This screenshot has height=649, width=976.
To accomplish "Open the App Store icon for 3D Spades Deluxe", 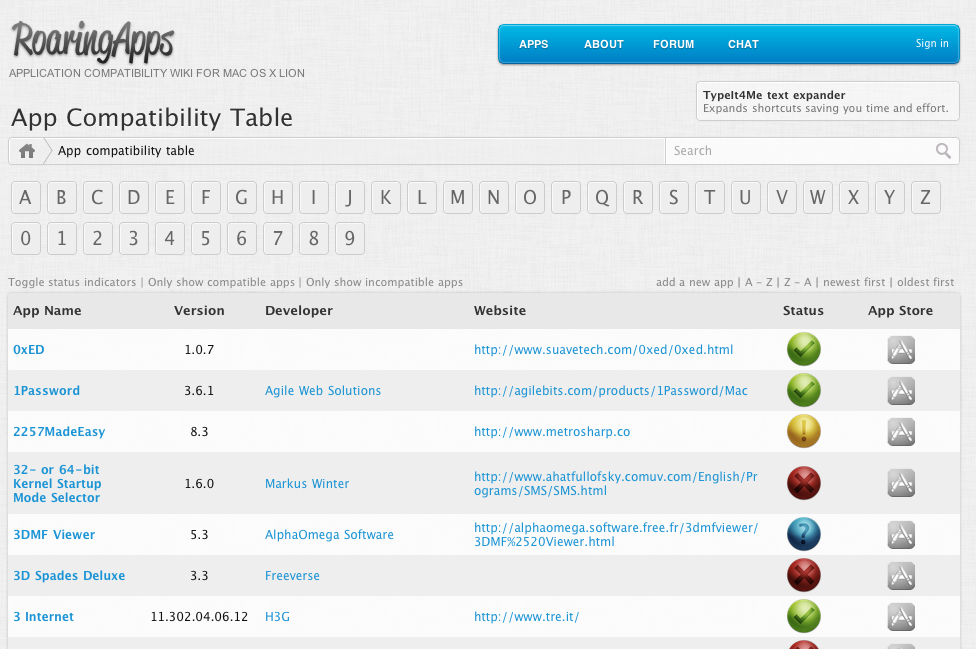I will point(901,576).
